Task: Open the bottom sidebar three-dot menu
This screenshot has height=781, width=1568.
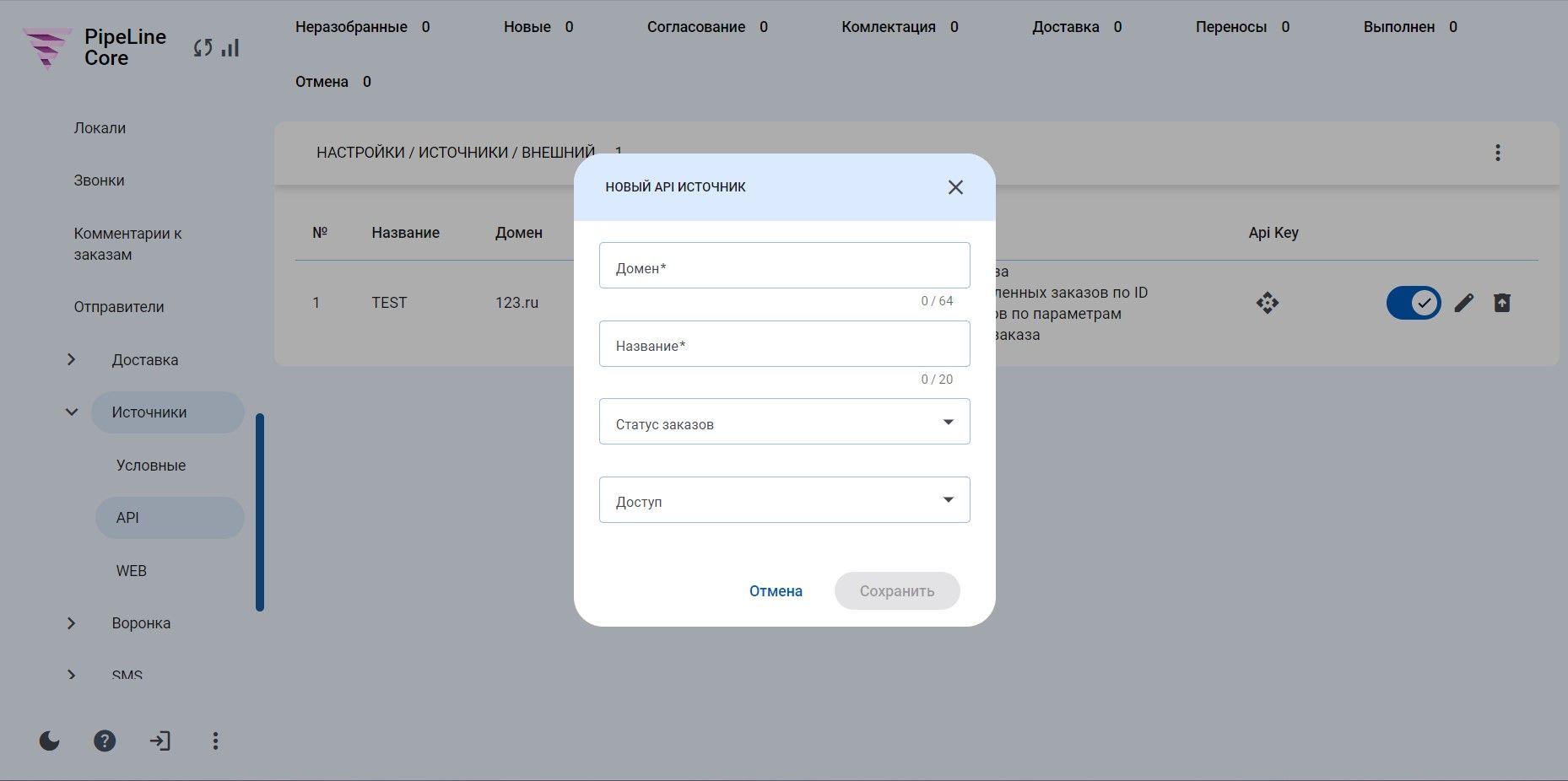Action: [x=215, y=741]
